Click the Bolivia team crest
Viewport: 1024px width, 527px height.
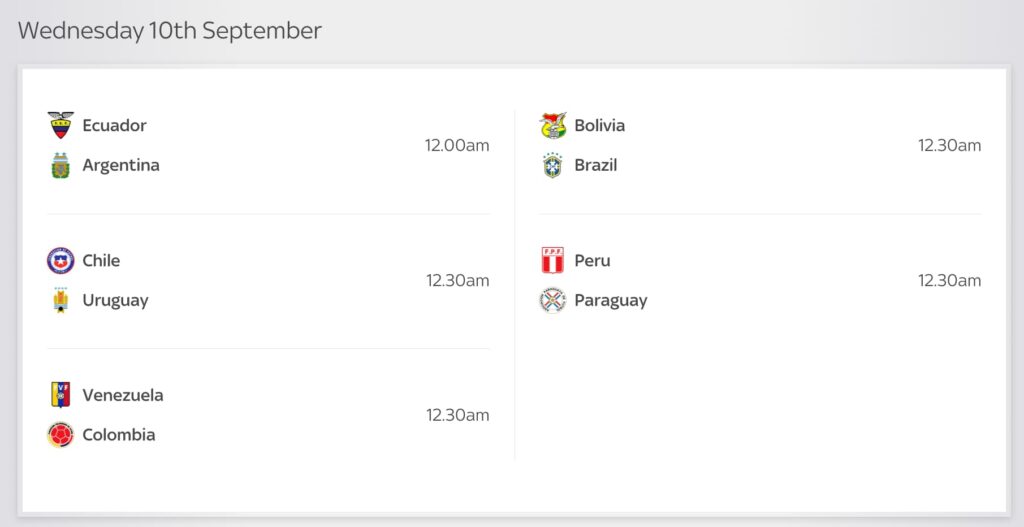click(553, 126)
